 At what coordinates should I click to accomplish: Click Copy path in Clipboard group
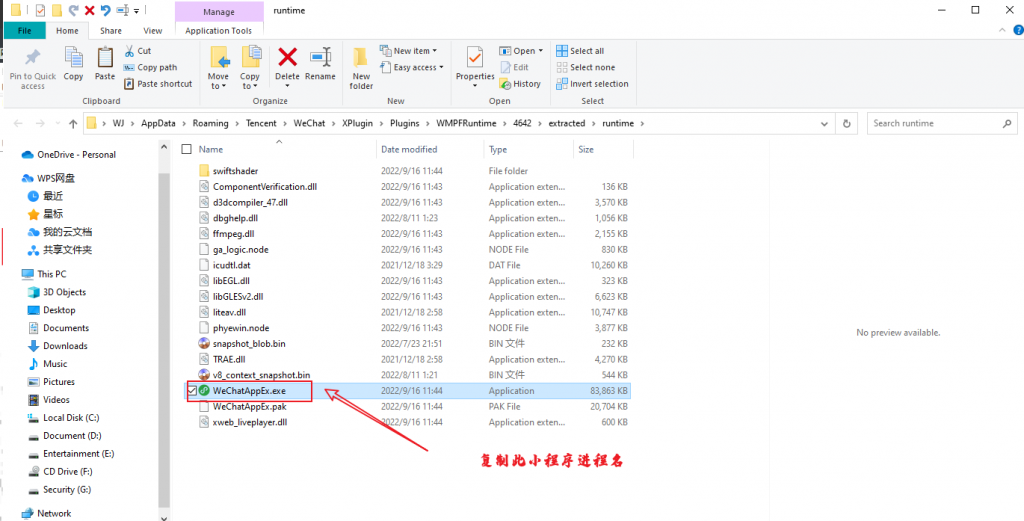coord(151,67)
